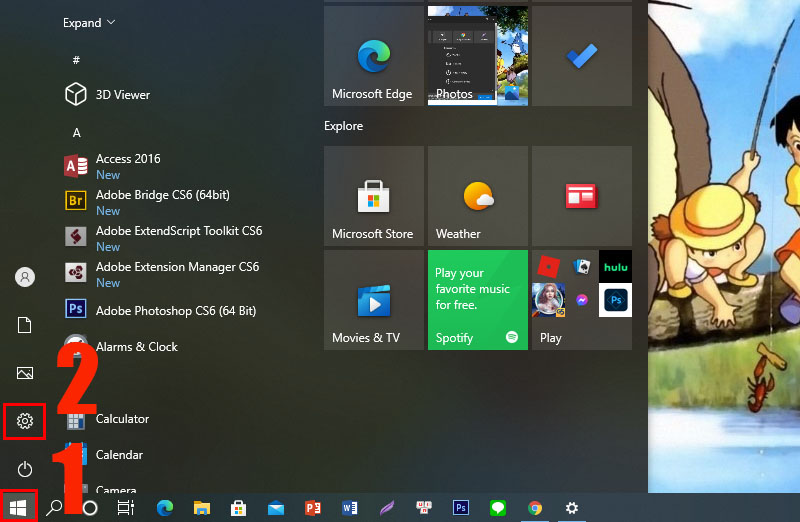Viewport: 800px width, 522px height.
Task: Click the Power button in Start sidebar
Action: (x=25, y=469)
